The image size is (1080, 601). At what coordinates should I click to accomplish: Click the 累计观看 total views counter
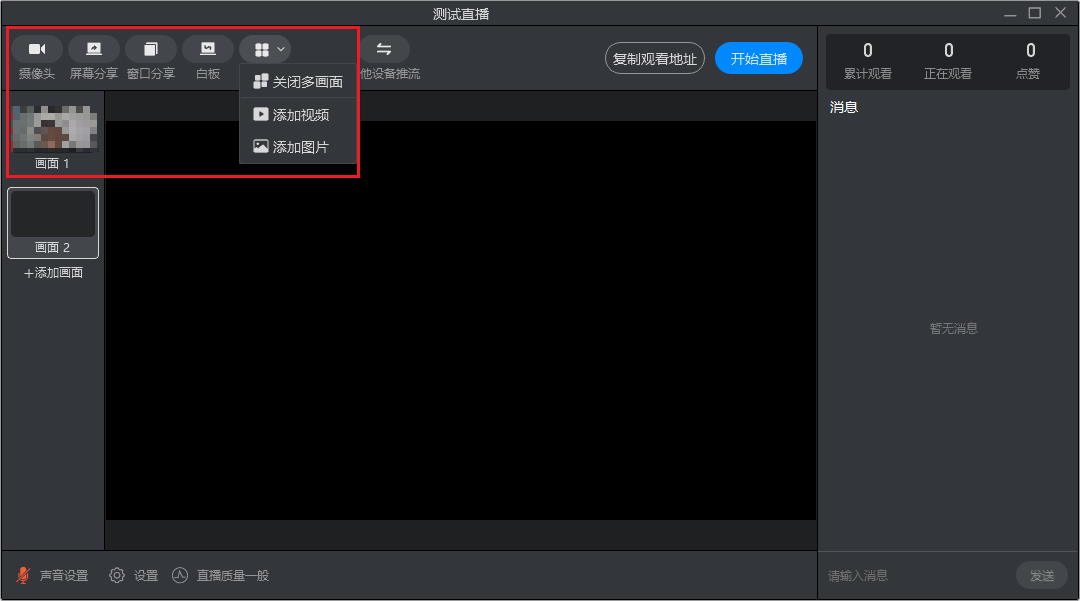pyautogui.click(x=868, y=61)
